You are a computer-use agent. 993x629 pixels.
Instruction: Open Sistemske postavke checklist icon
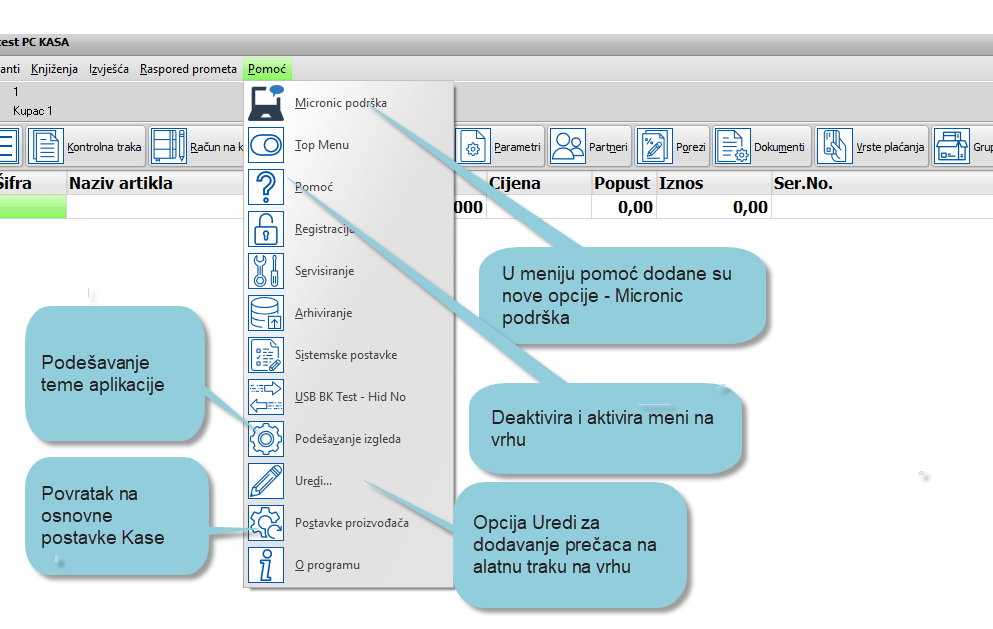point(266,355)
